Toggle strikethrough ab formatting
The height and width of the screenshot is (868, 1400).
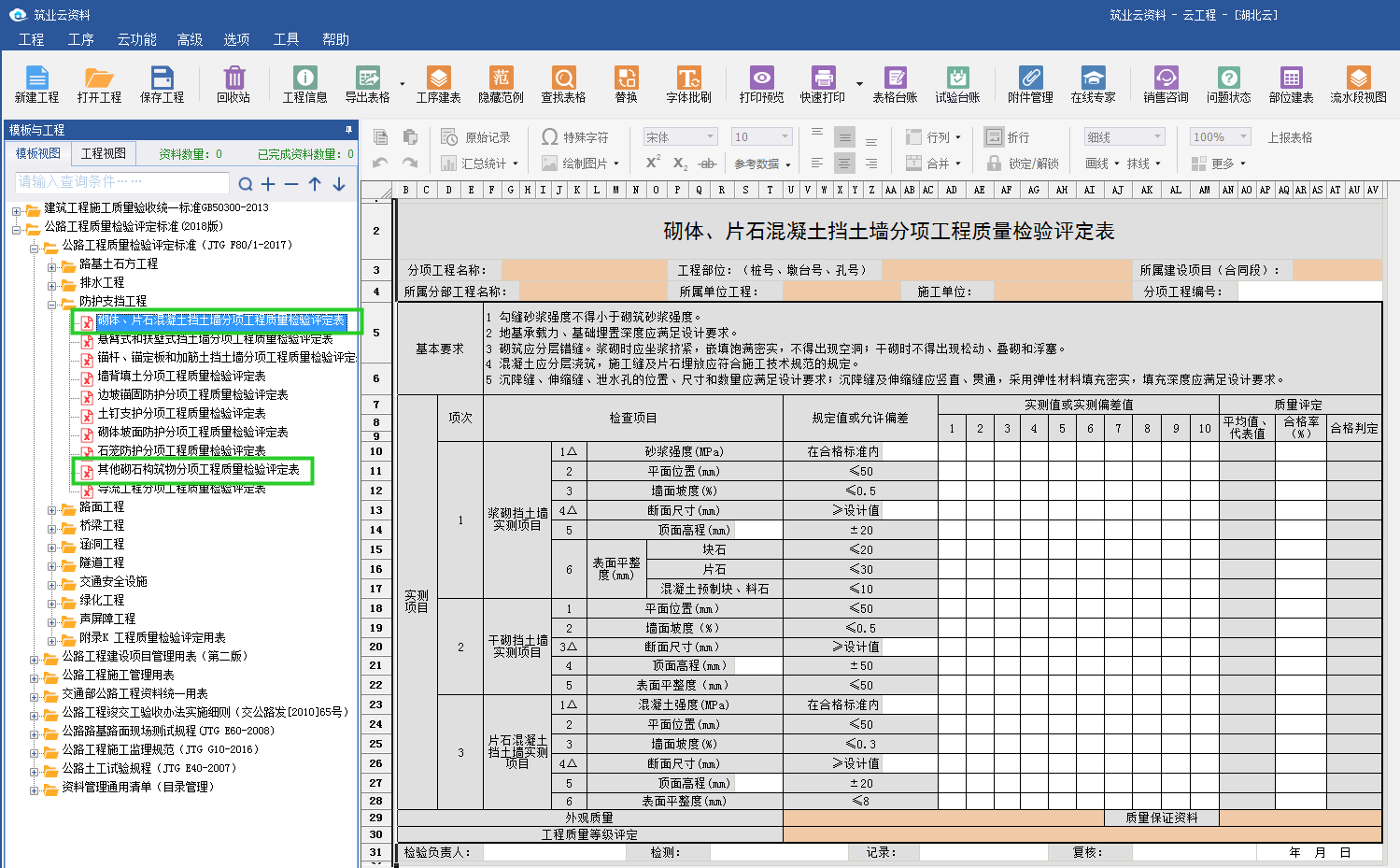pos(708,164)
